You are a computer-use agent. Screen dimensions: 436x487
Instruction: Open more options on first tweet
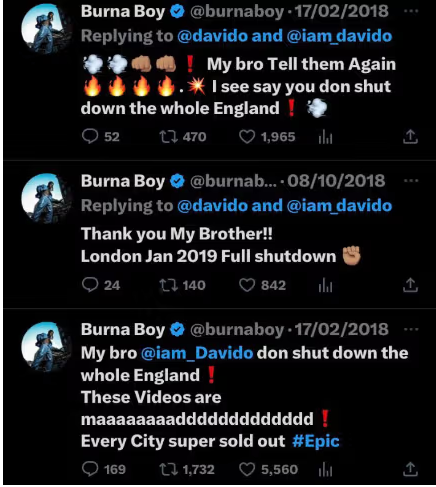click(x=411, y=11)
